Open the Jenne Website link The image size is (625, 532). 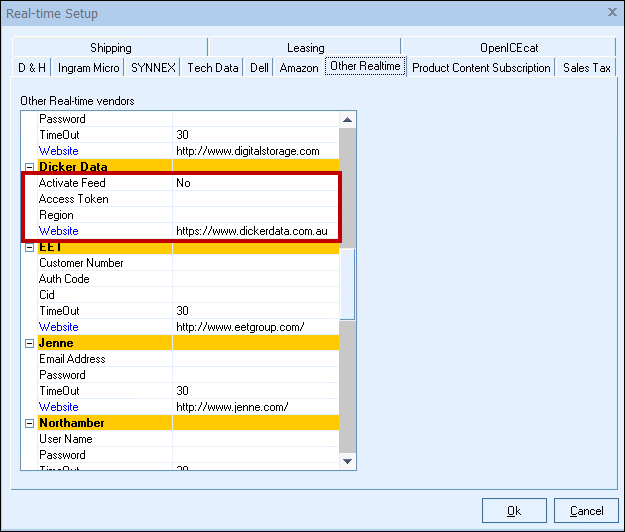tap(59, 407)
